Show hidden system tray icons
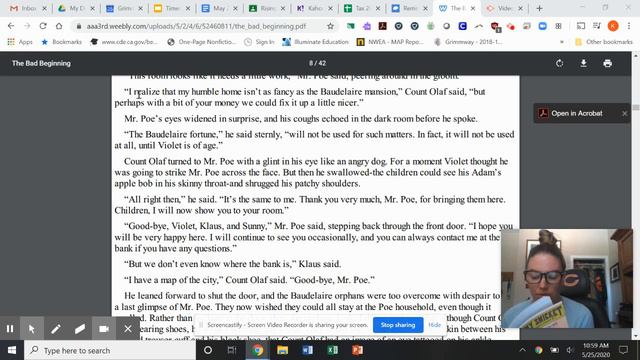Viewport: 640px width, 360px height. pyautogui.click(x=522, y=350)
